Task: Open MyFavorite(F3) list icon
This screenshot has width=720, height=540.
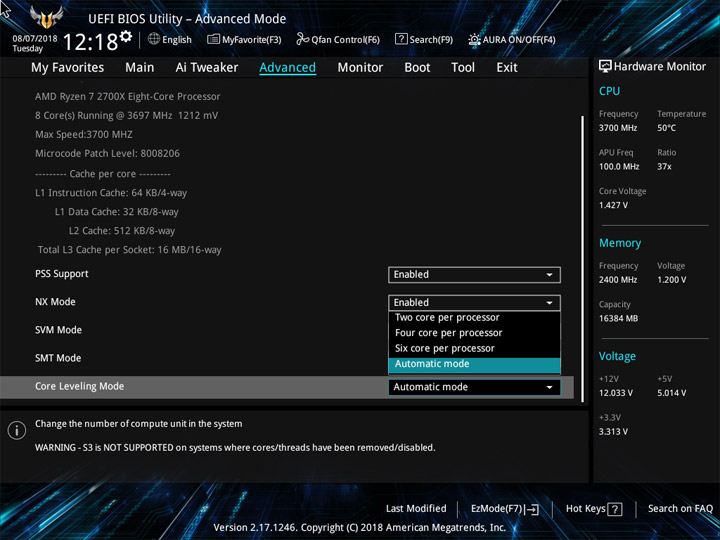Action: (x=213, y=39)
